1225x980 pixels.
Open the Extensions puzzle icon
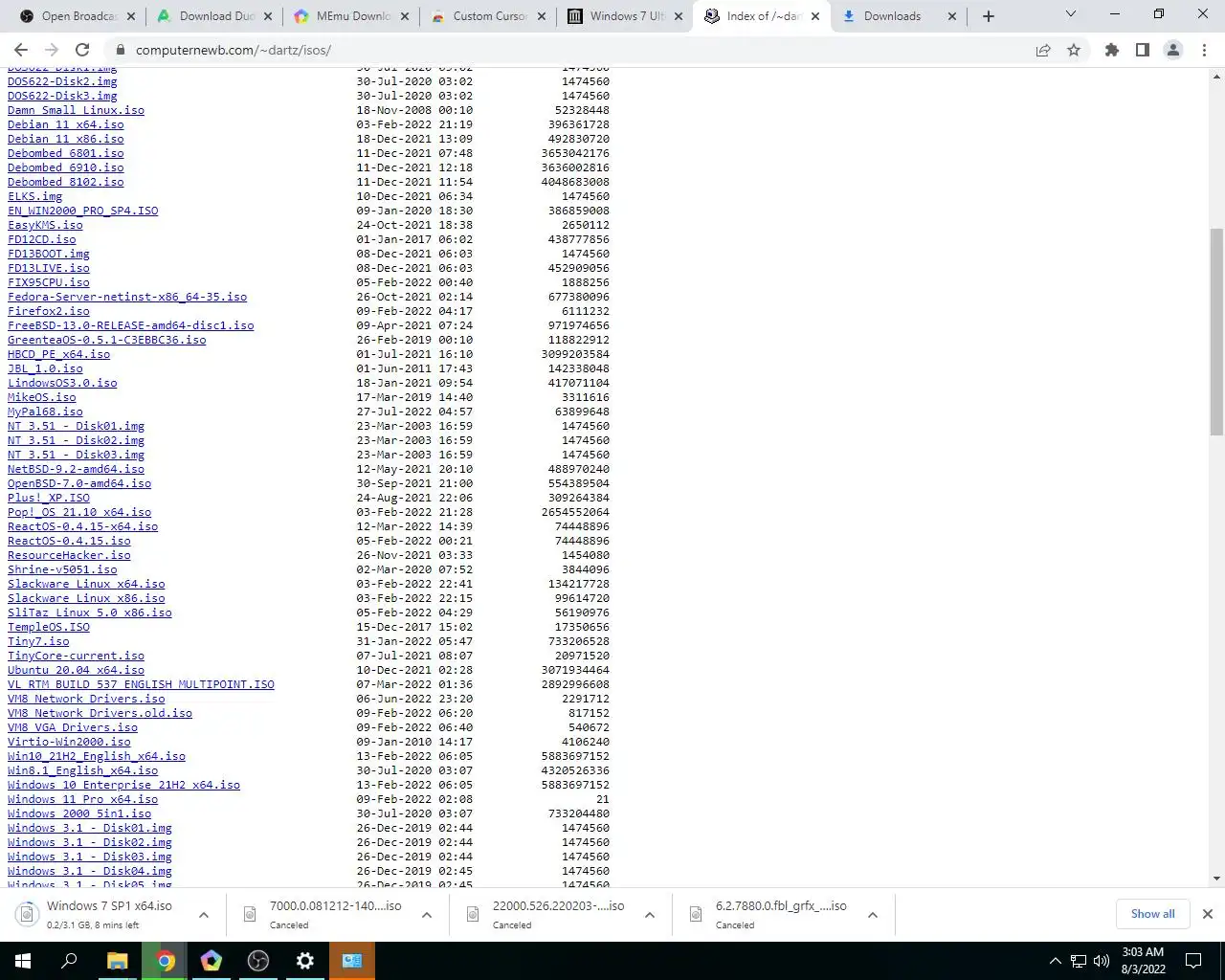pos(1112,50)
